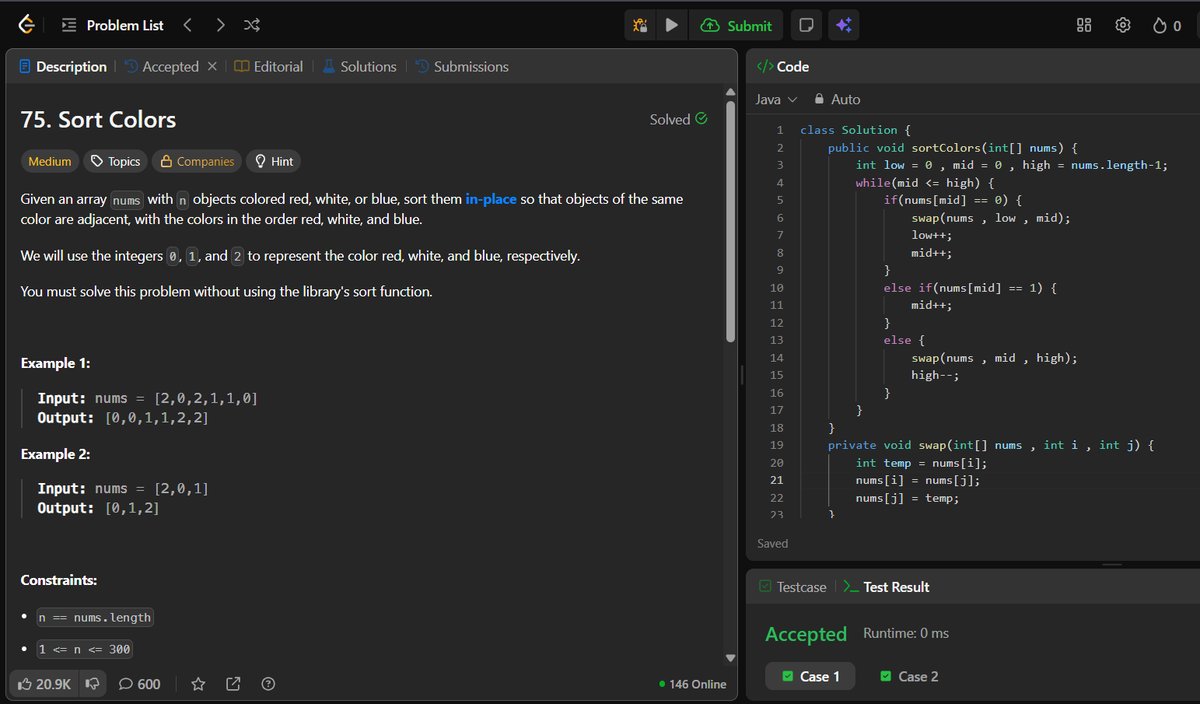
Task: Reveal the Hint
Action: coord(274,161)
